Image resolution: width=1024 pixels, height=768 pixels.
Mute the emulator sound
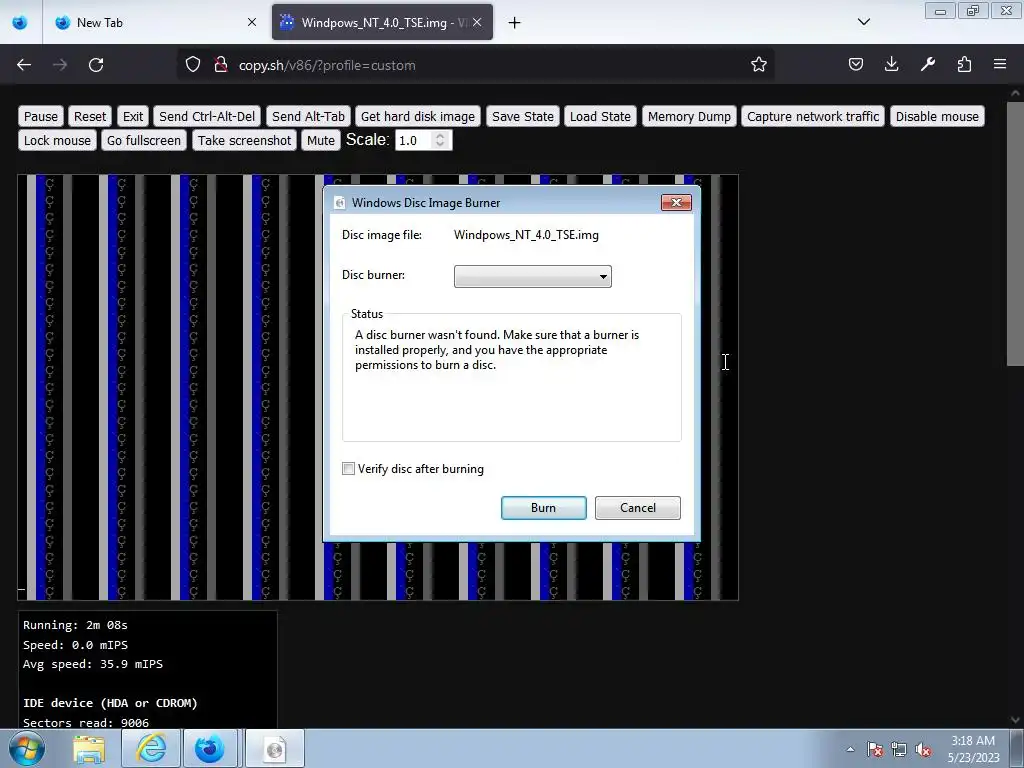[321, 140]
